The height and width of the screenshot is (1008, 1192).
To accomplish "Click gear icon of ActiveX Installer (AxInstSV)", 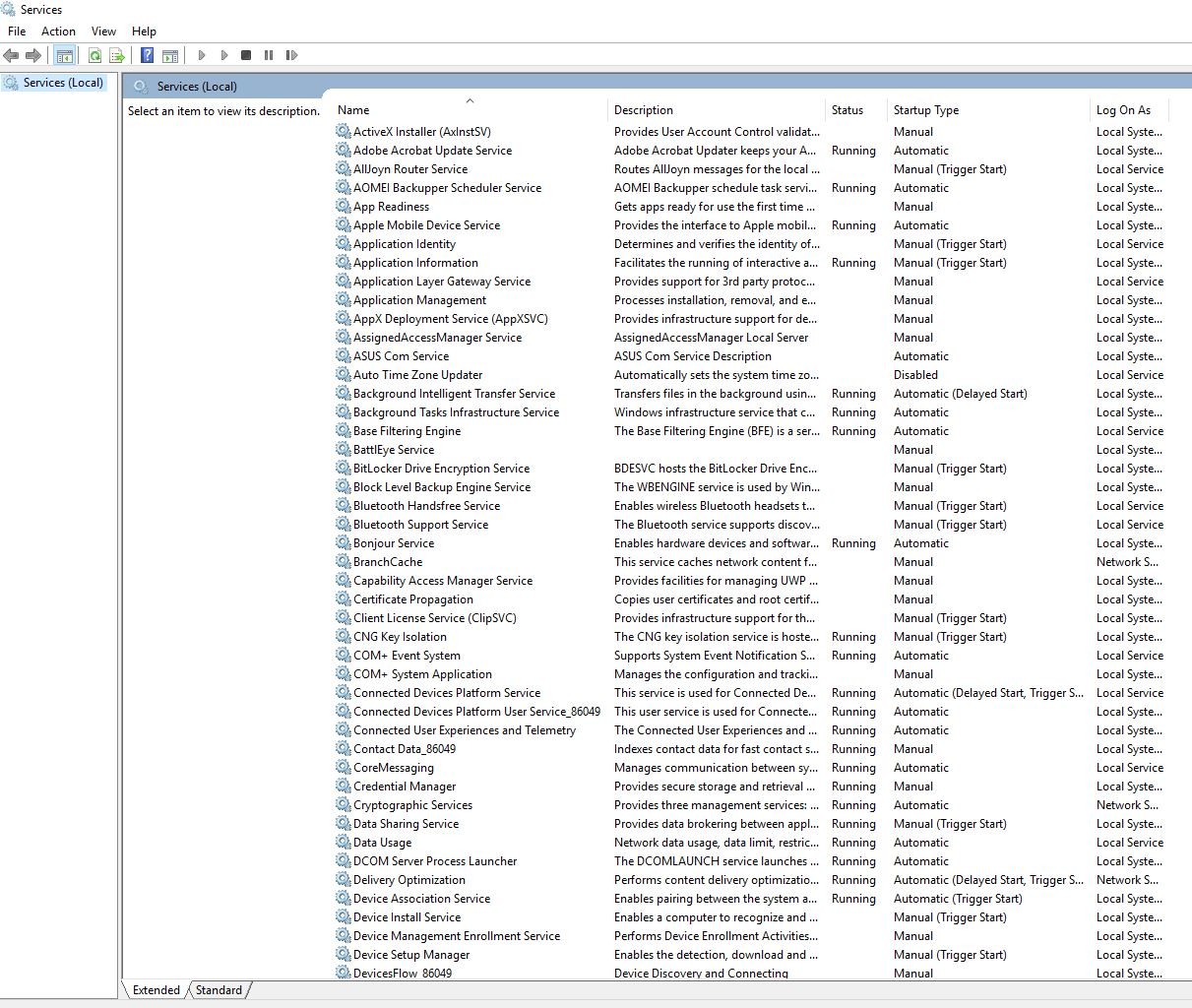I will [343, 131].
